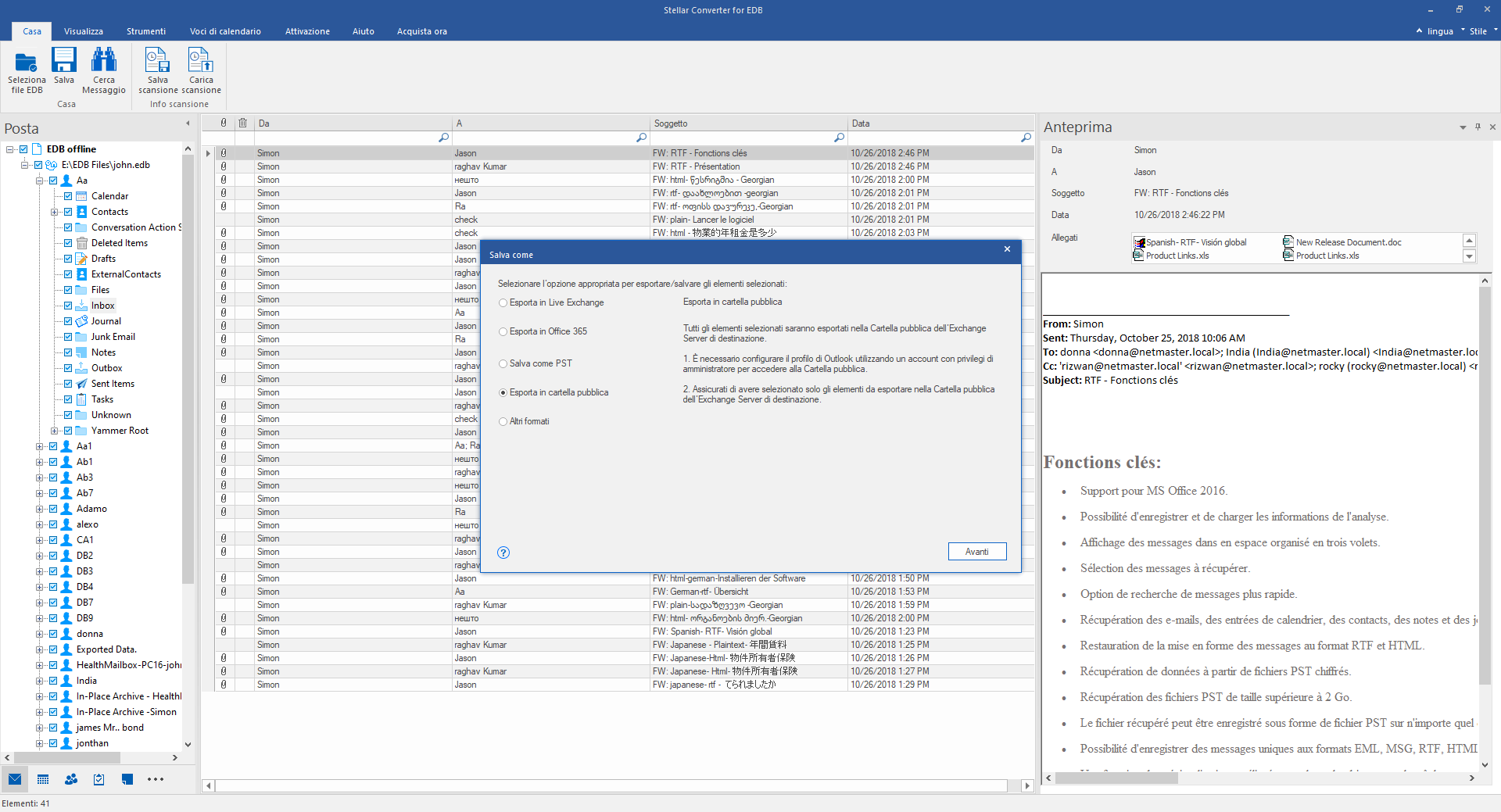This screenshot has width=1501, height=812.
Task: Click the help question mark icon in dialog
Action: 503,553
